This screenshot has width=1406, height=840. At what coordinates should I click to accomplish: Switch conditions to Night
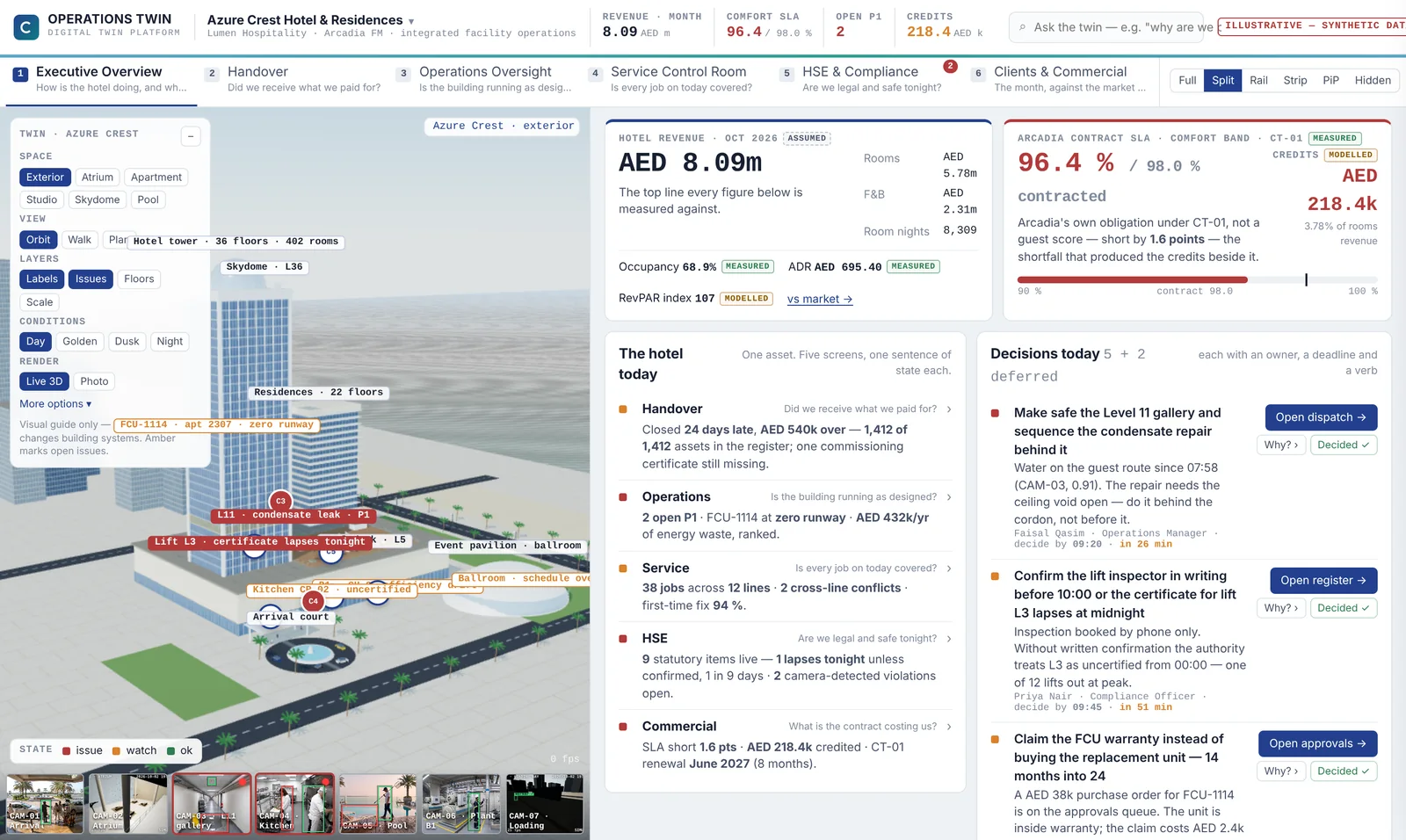[170, 342]
